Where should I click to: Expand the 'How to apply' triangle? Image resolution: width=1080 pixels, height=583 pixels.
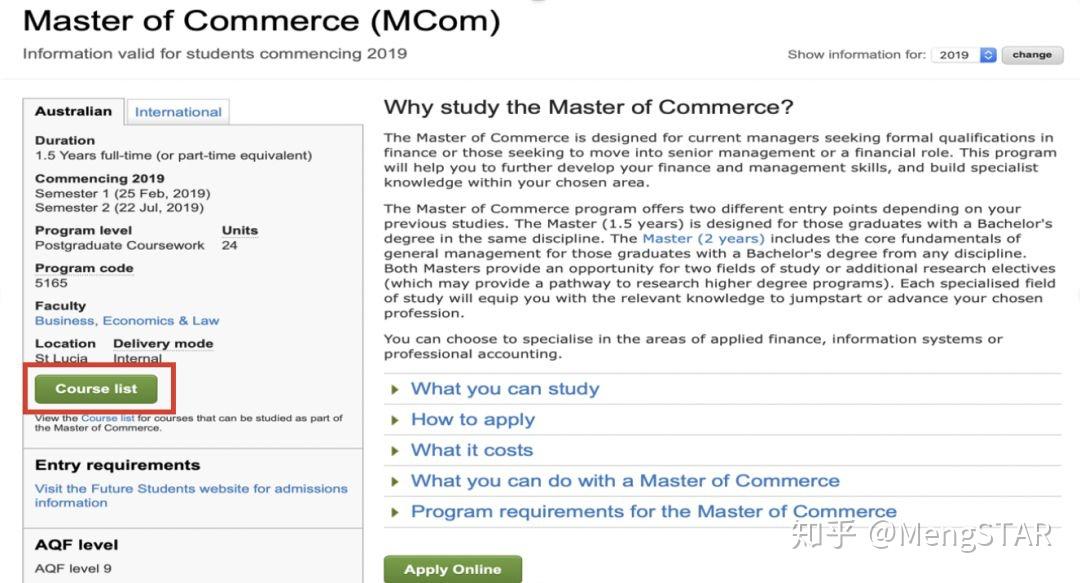(395, 420)
